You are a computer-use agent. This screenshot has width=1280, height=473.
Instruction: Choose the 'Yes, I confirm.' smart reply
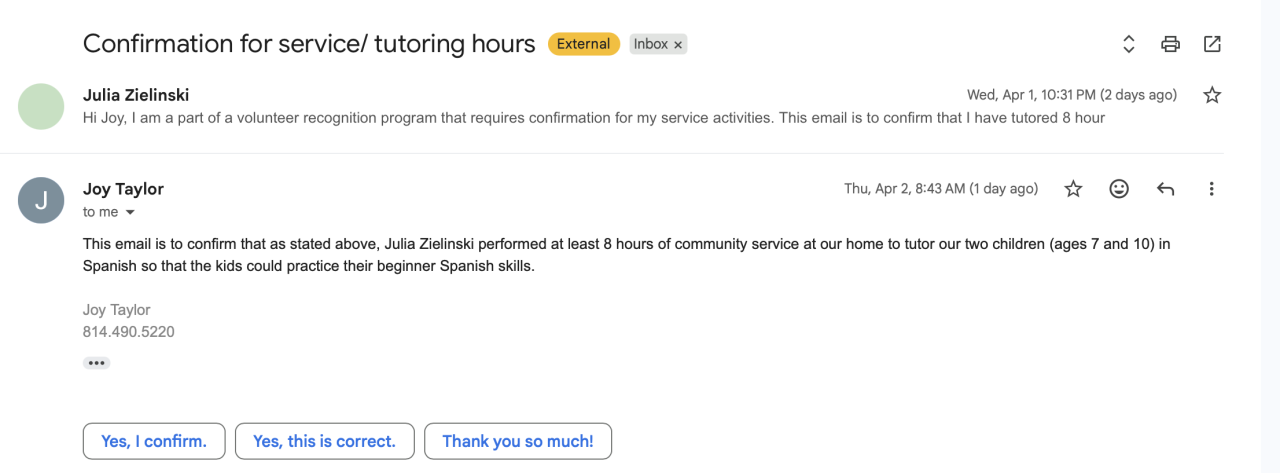coord(154,441)
